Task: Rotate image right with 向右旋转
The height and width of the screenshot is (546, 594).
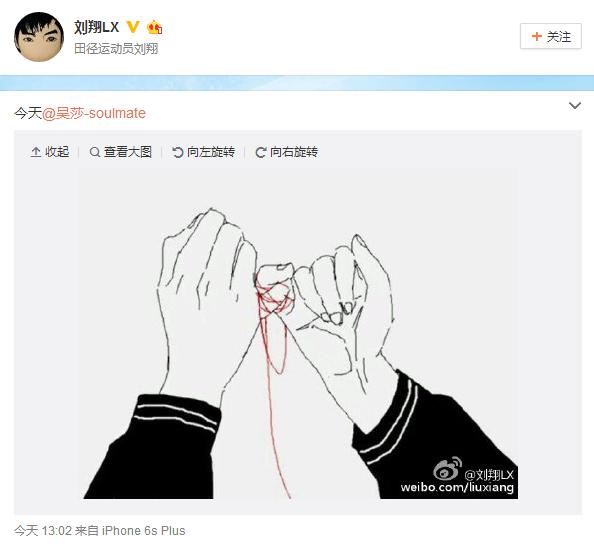Action: click(x=287, y=152)
